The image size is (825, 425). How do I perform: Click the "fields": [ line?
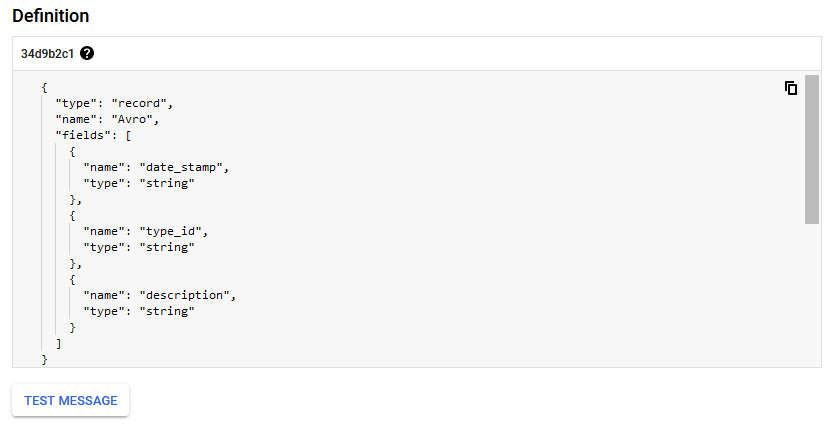[93, 135]
